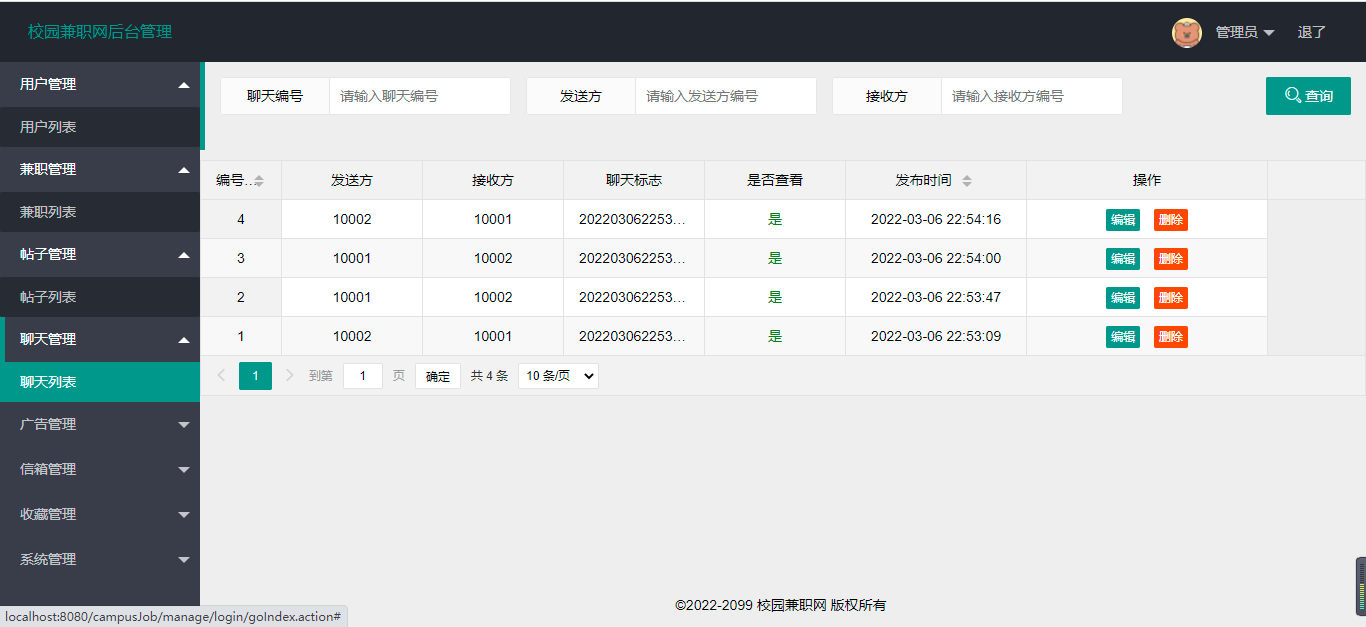Click previous page arrow in pagination
Image resolution: width=1366 pixels, height=627 pixels.
222,376
